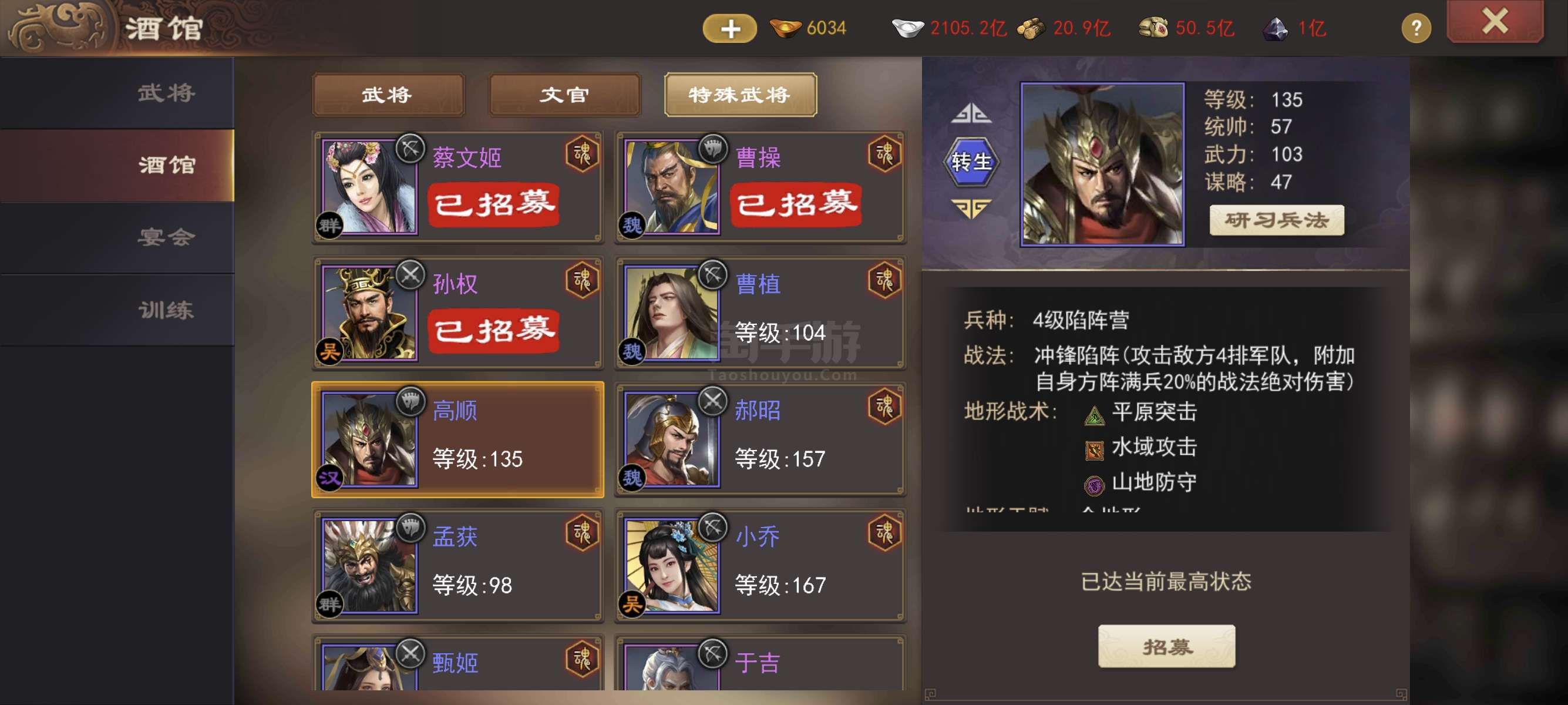Click the up arrow above 转生
The width and height of the screenshot is (1568, 705).
(971, 113)
